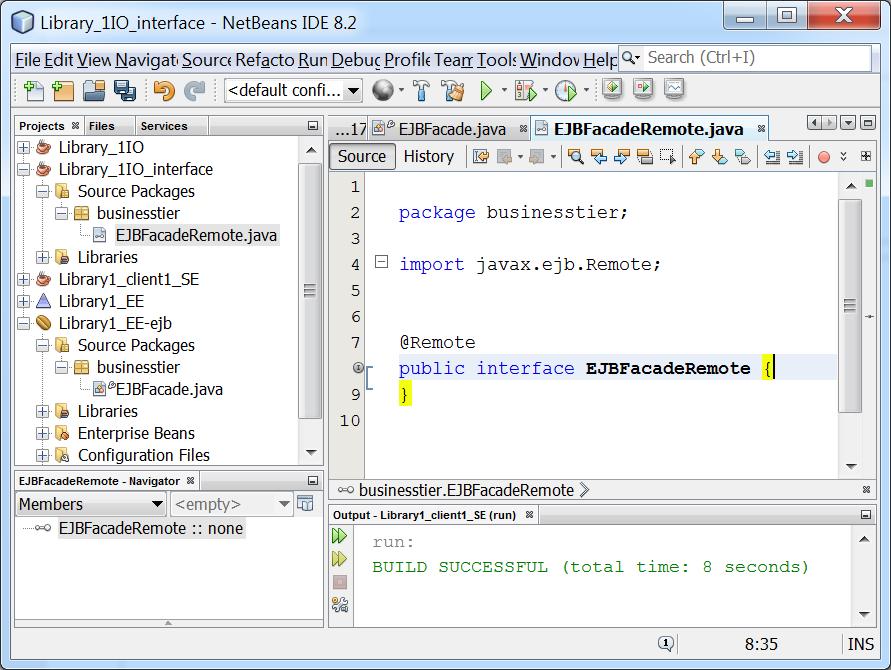Redo using the grey arrow icon
This screenshot has height=670, width=891.
pos(195,91)
